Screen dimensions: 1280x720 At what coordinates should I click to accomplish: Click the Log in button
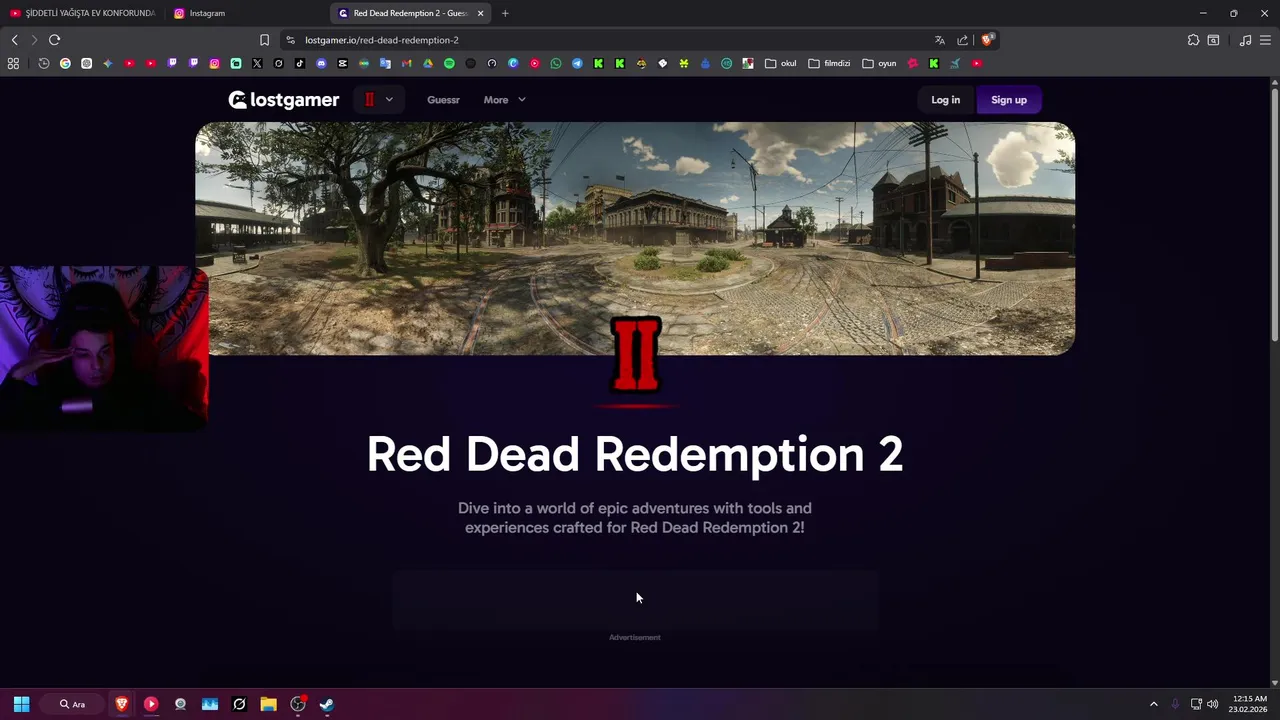pos(945,100)
